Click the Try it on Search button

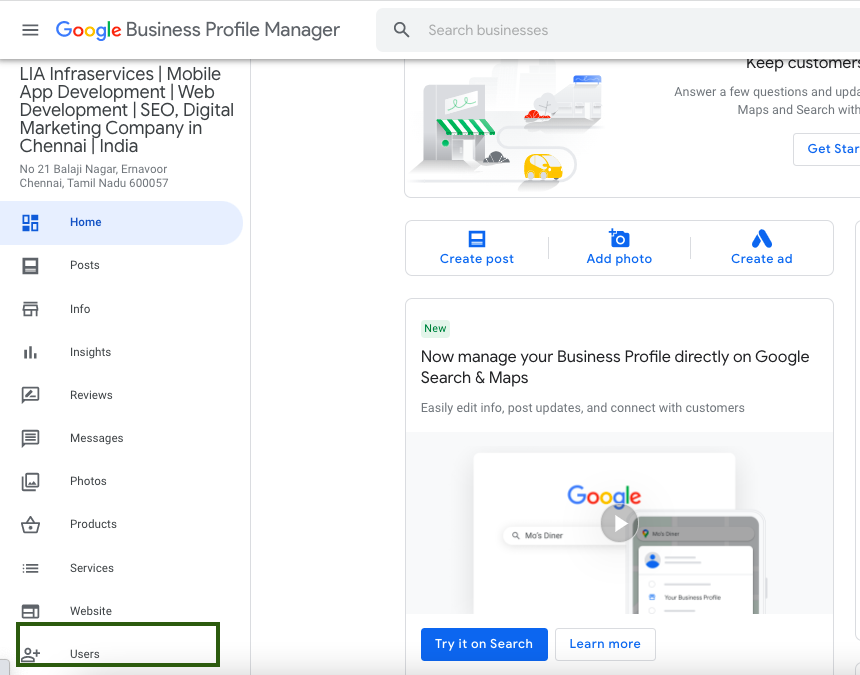pos(484,644)
